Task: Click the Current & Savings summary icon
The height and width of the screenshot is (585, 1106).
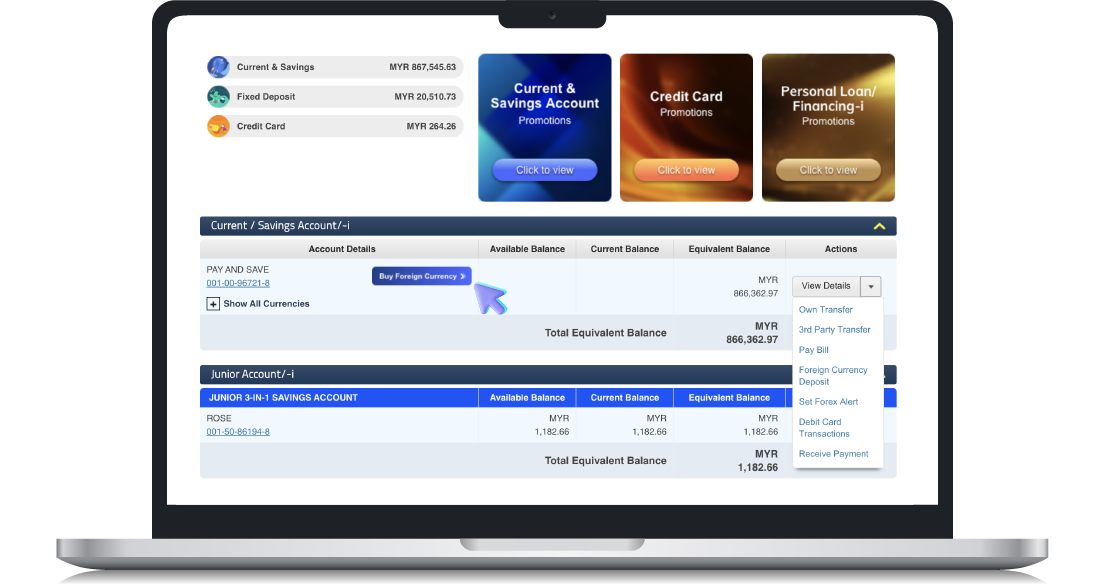Action: [218, 67]
